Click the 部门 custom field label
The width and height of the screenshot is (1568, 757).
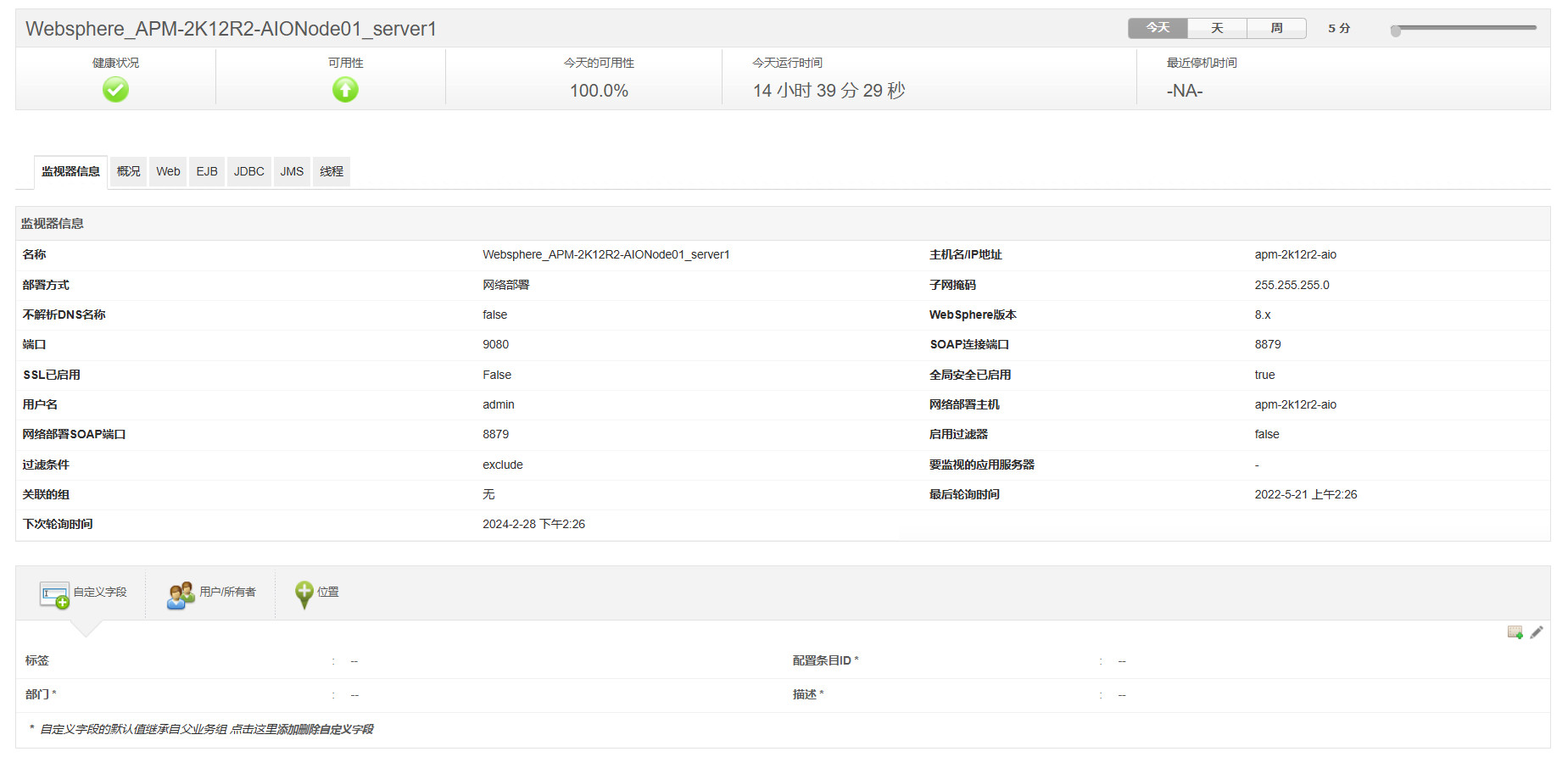tap(41, 694)
